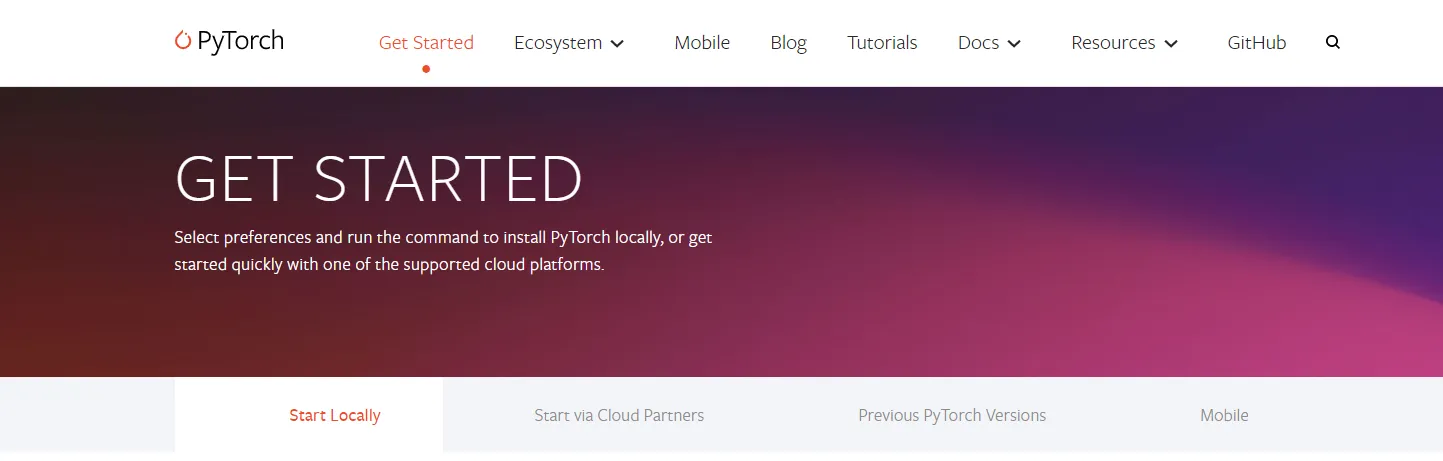Screen dimensions: 1443x461
Task: Open the Blog nav link
Action: click(x=788, y=43)
